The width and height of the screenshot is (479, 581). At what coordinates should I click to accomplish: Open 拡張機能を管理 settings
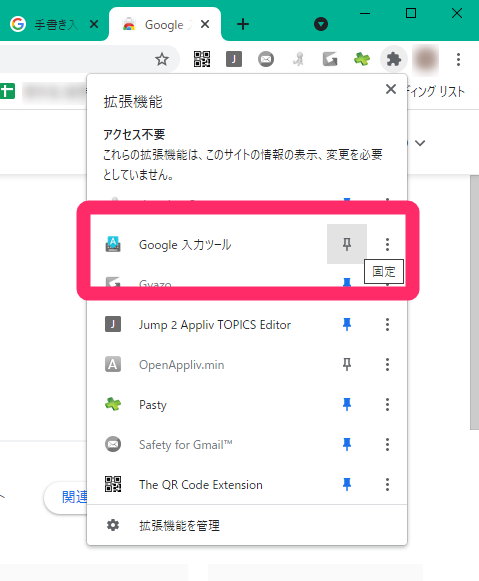pyautogui.click(x=247, y=525)
